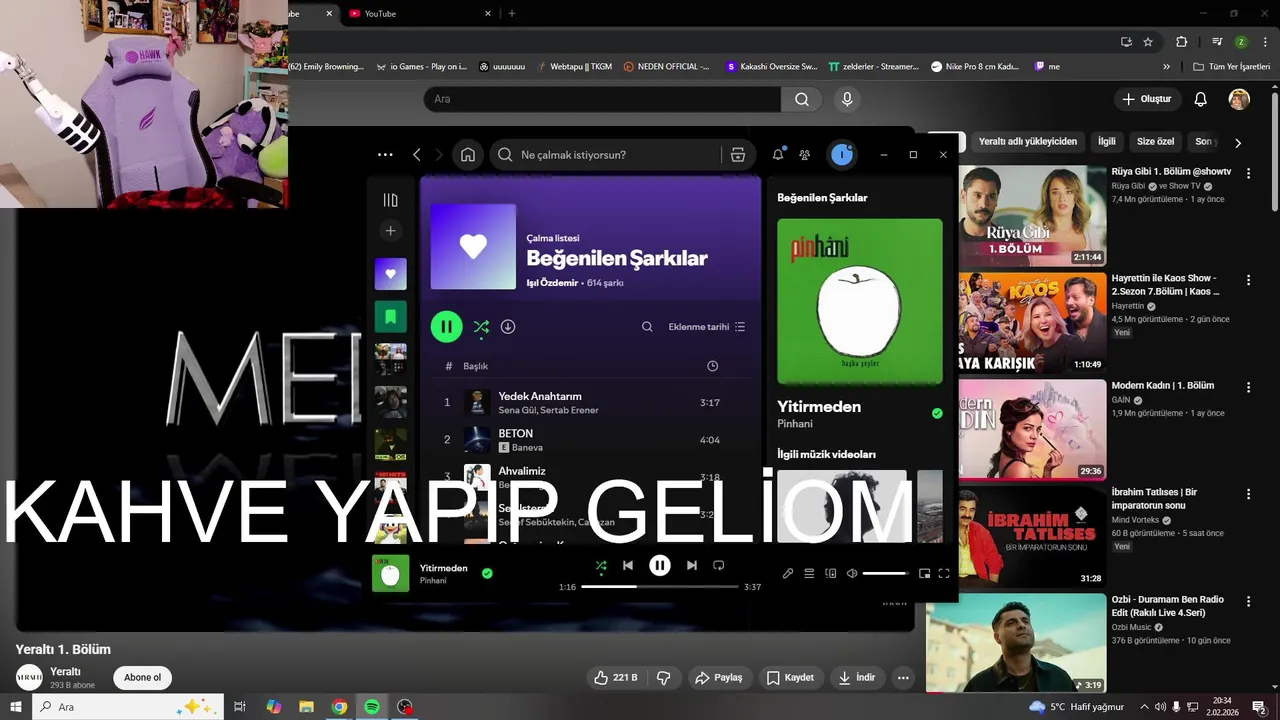Open options for 'Rüya Gibi 1. Bölüm' video
1280x720 pixels.
1248,173
